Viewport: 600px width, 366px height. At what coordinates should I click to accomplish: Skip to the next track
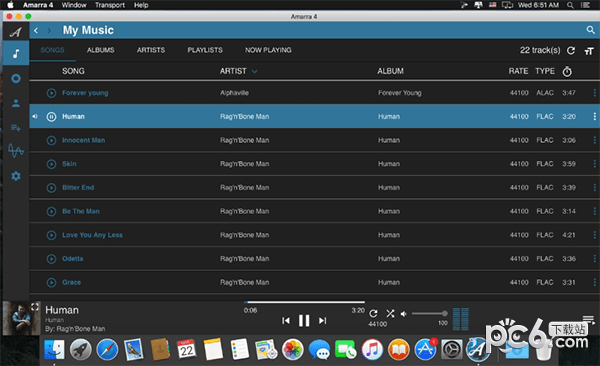(x=323, y=320)
